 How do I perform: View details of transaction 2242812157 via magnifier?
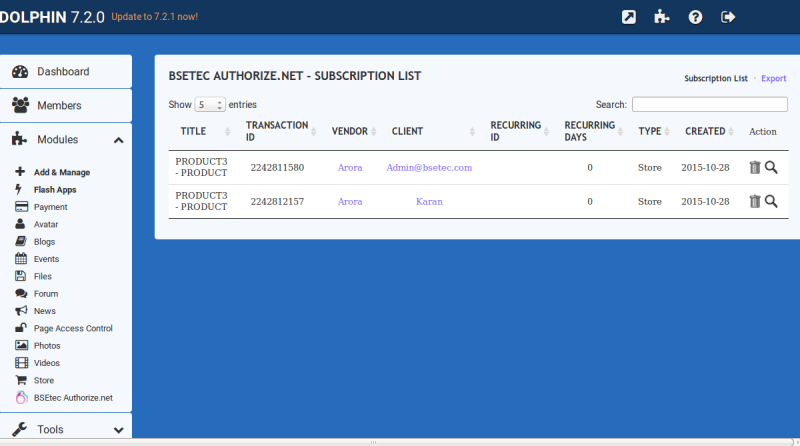pyautogui.click(x=771, y=202)
